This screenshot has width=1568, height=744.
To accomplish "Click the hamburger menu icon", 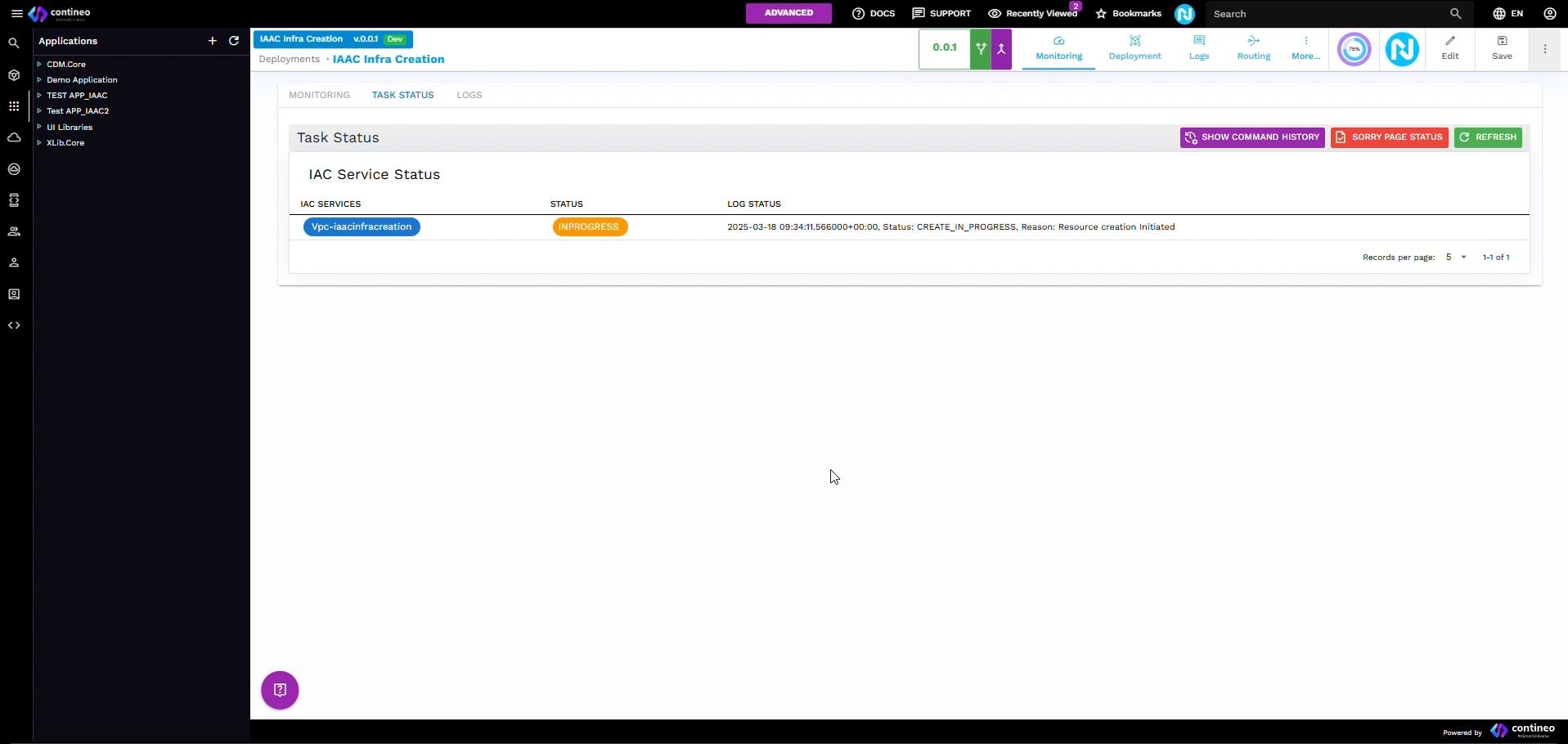I will coord(16,14).
